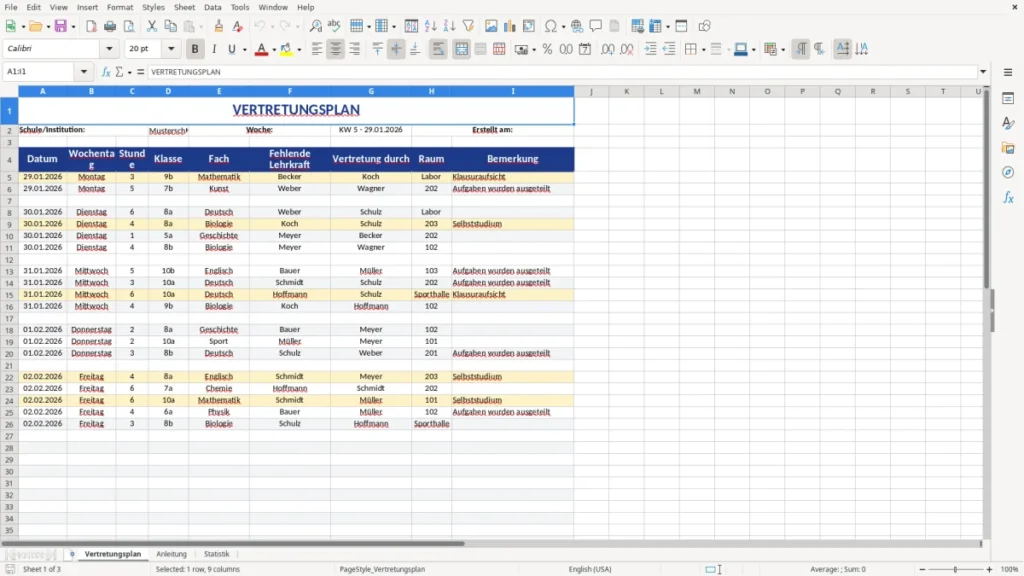Screen dimensions: 1024x576
Task: Click Add Decimal Place icon
Action: coord(607,49)
